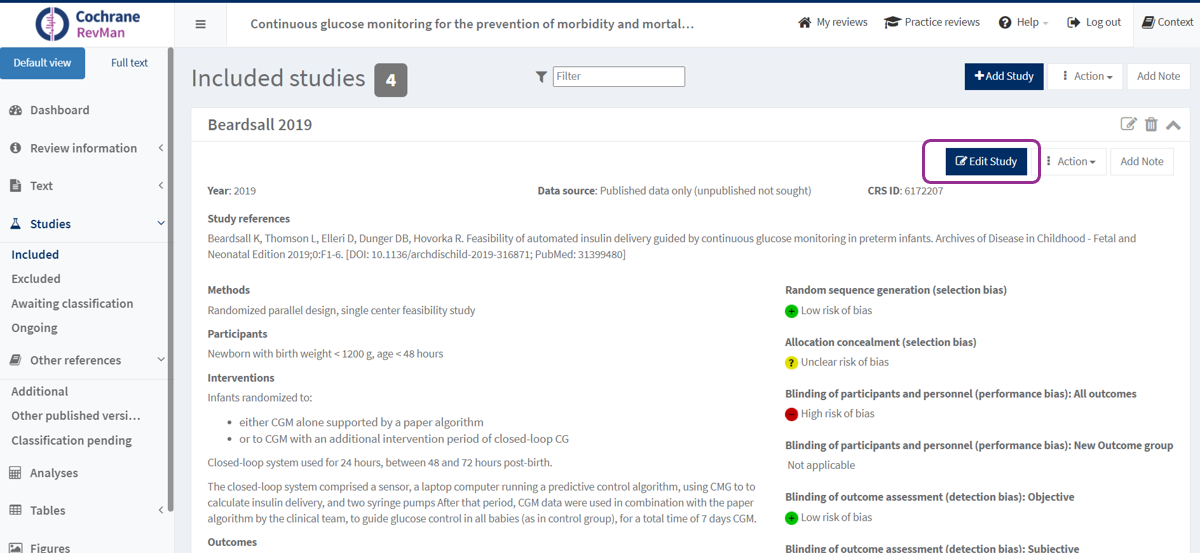The width and height of the screenshot is (1200, 553).
Task: Click the Filter input field
Action: tap(619, 76)
